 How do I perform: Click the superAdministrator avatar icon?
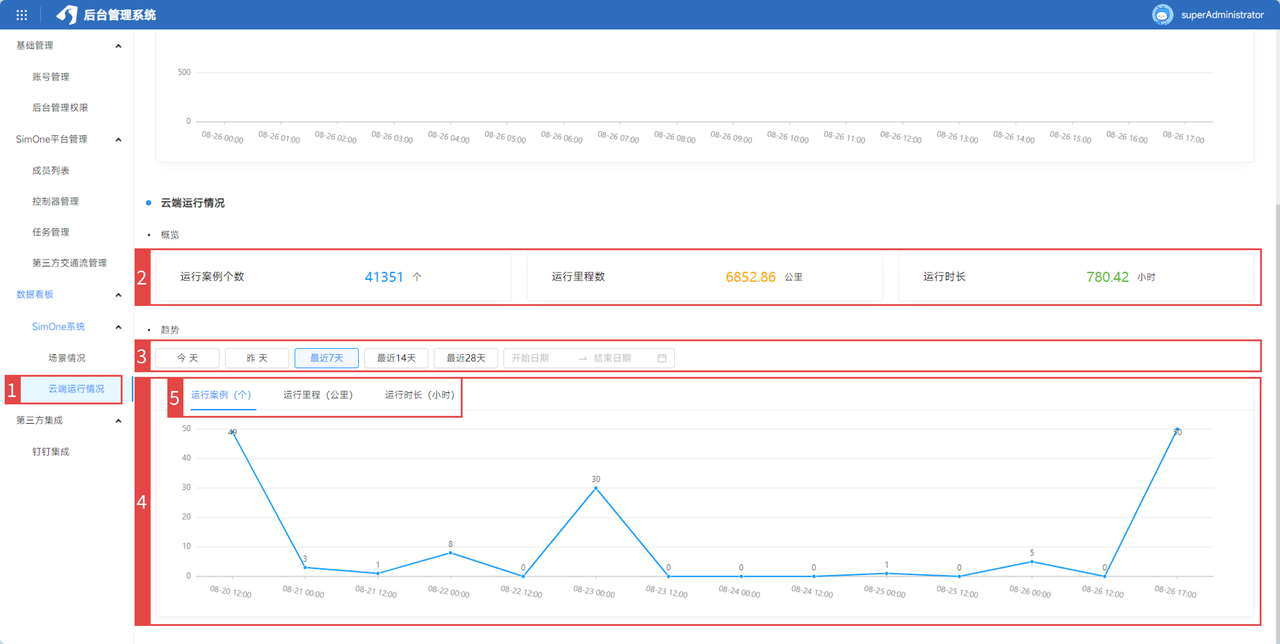click(x=1162, y=15)
